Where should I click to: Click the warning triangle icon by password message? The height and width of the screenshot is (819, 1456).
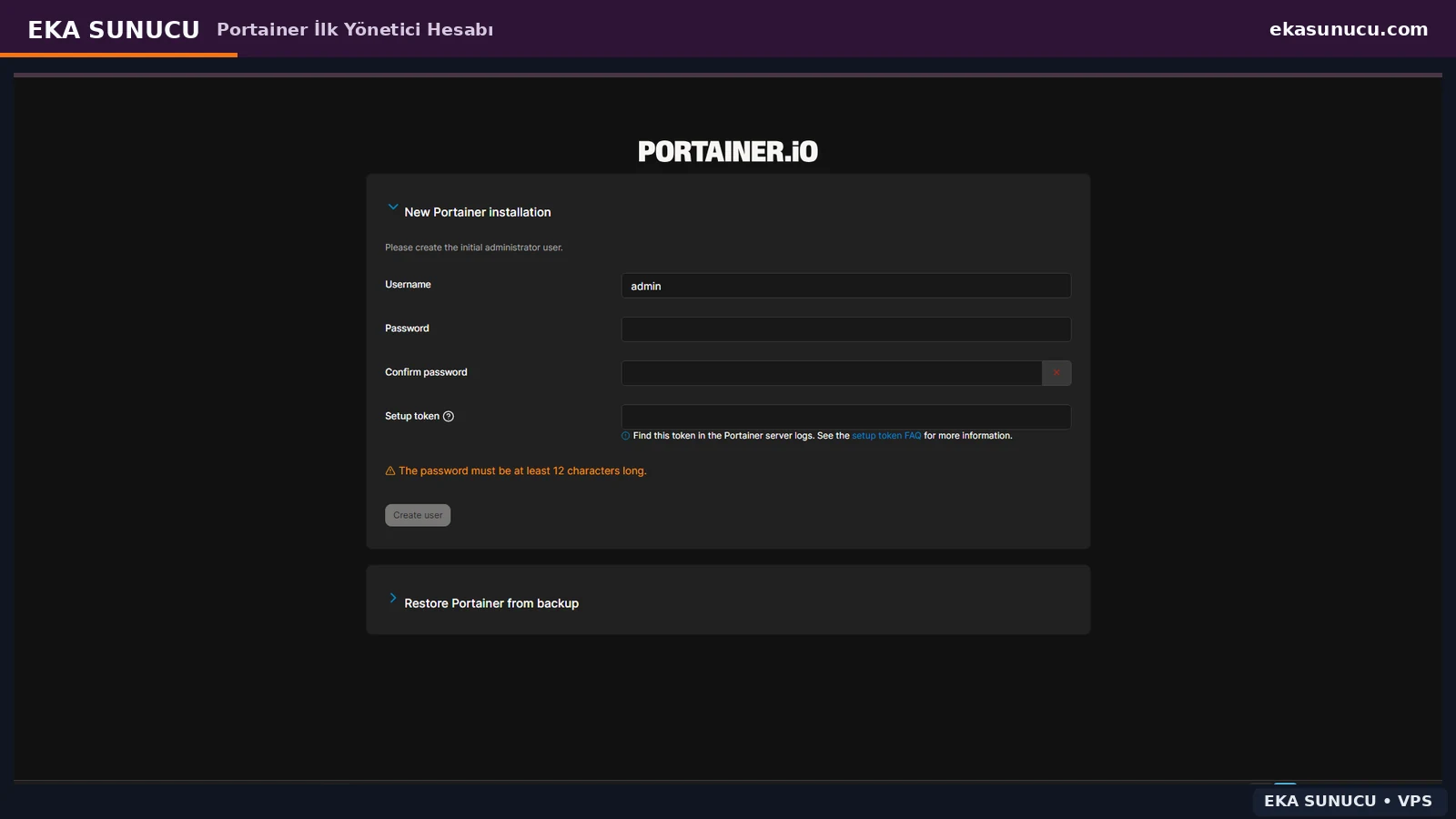coord(390,471)
